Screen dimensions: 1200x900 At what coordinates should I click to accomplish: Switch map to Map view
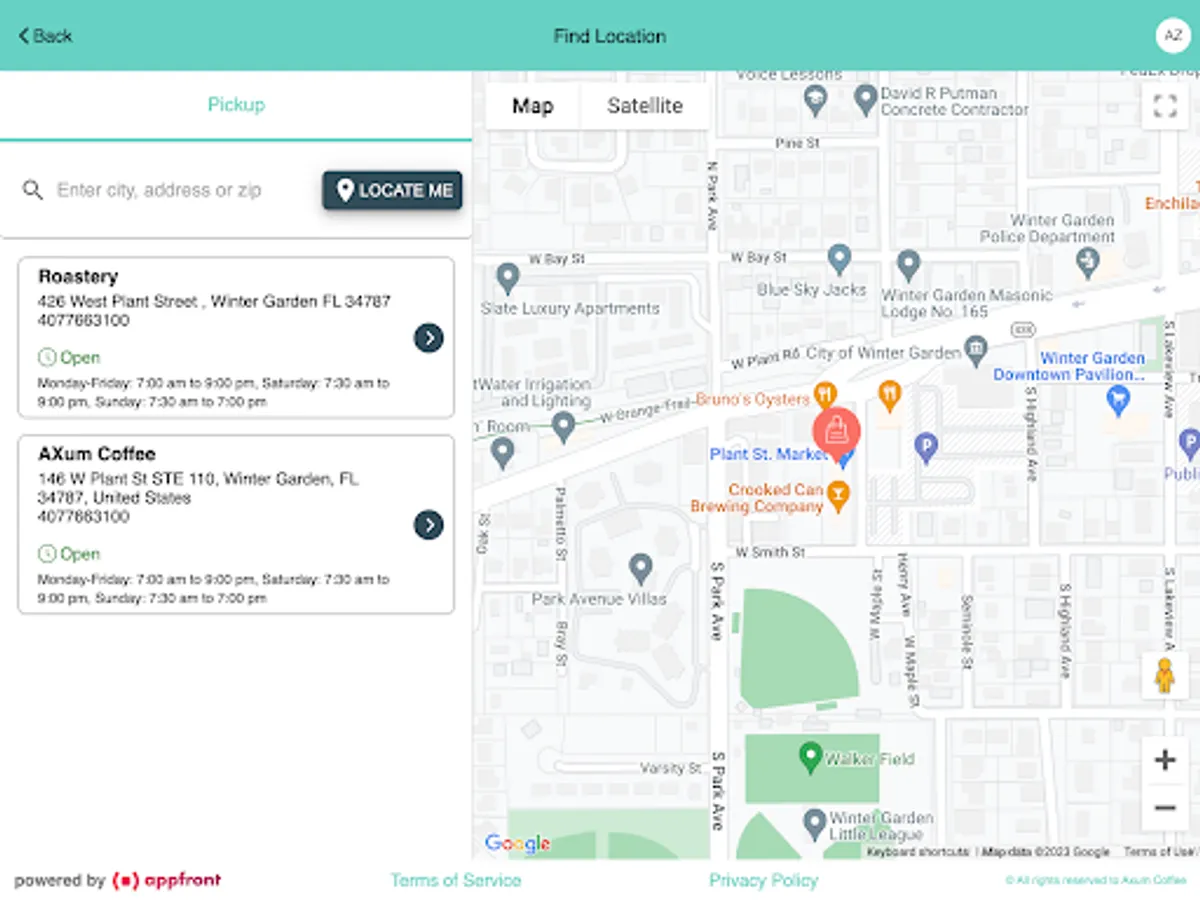click(x=532, y=106)
